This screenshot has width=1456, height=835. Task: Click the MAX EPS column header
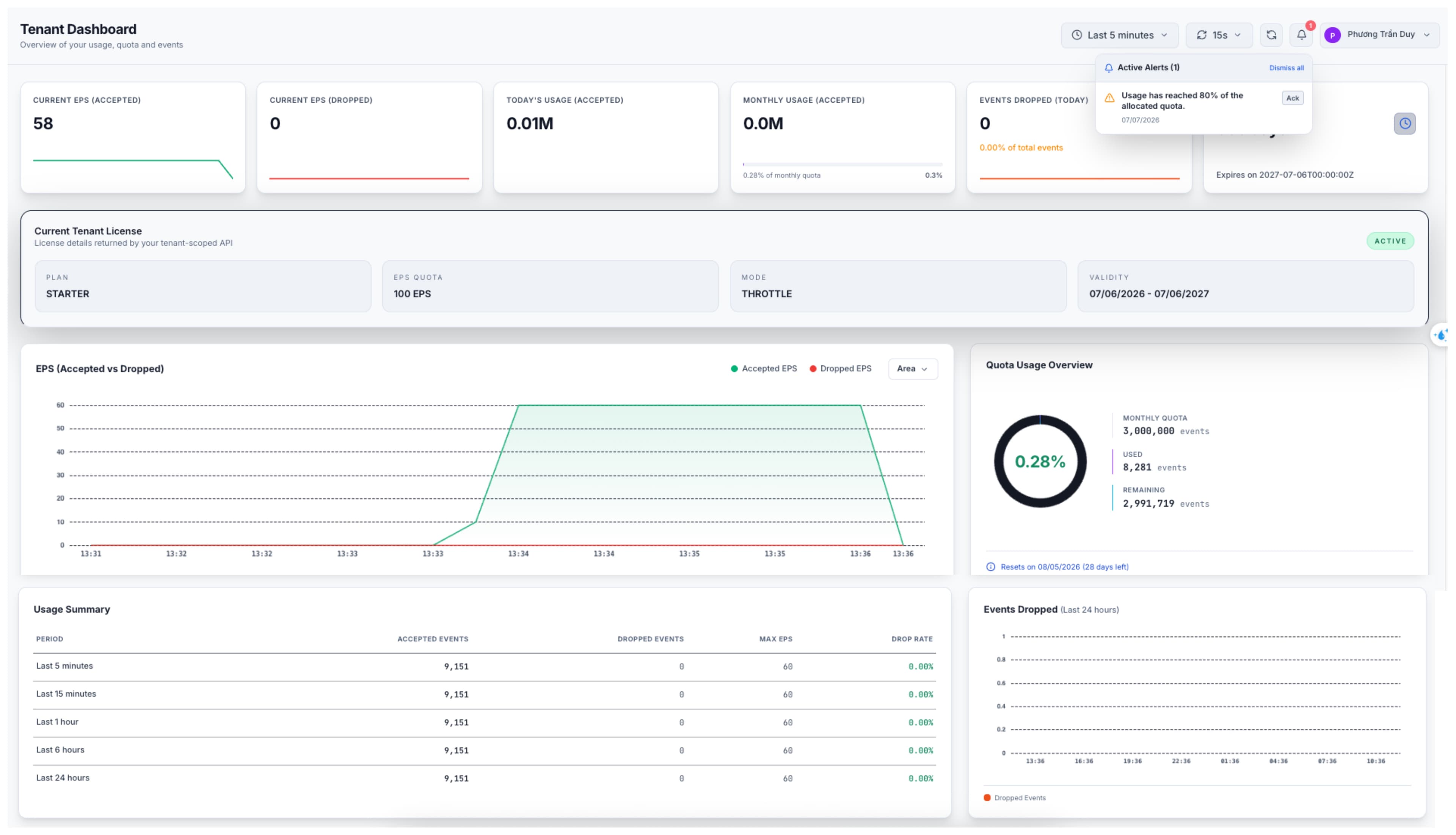pos(776,639)
